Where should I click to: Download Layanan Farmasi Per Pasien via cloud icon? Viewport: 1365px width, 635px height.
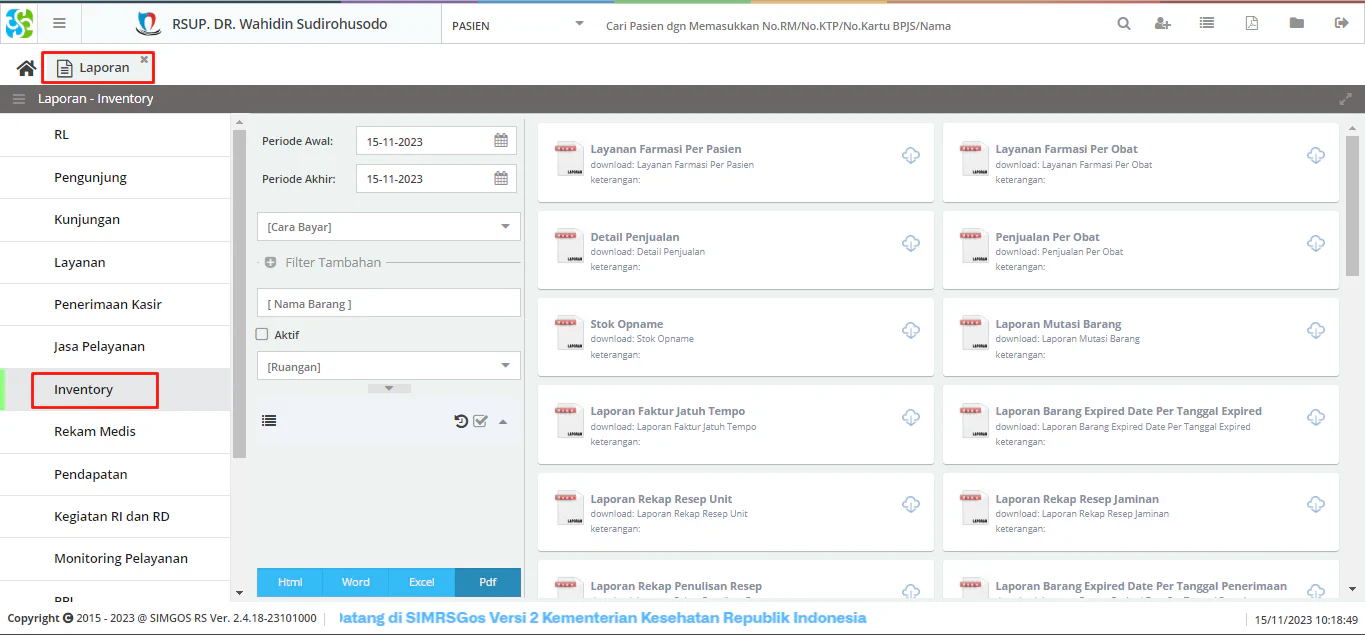tap(911, 155)
